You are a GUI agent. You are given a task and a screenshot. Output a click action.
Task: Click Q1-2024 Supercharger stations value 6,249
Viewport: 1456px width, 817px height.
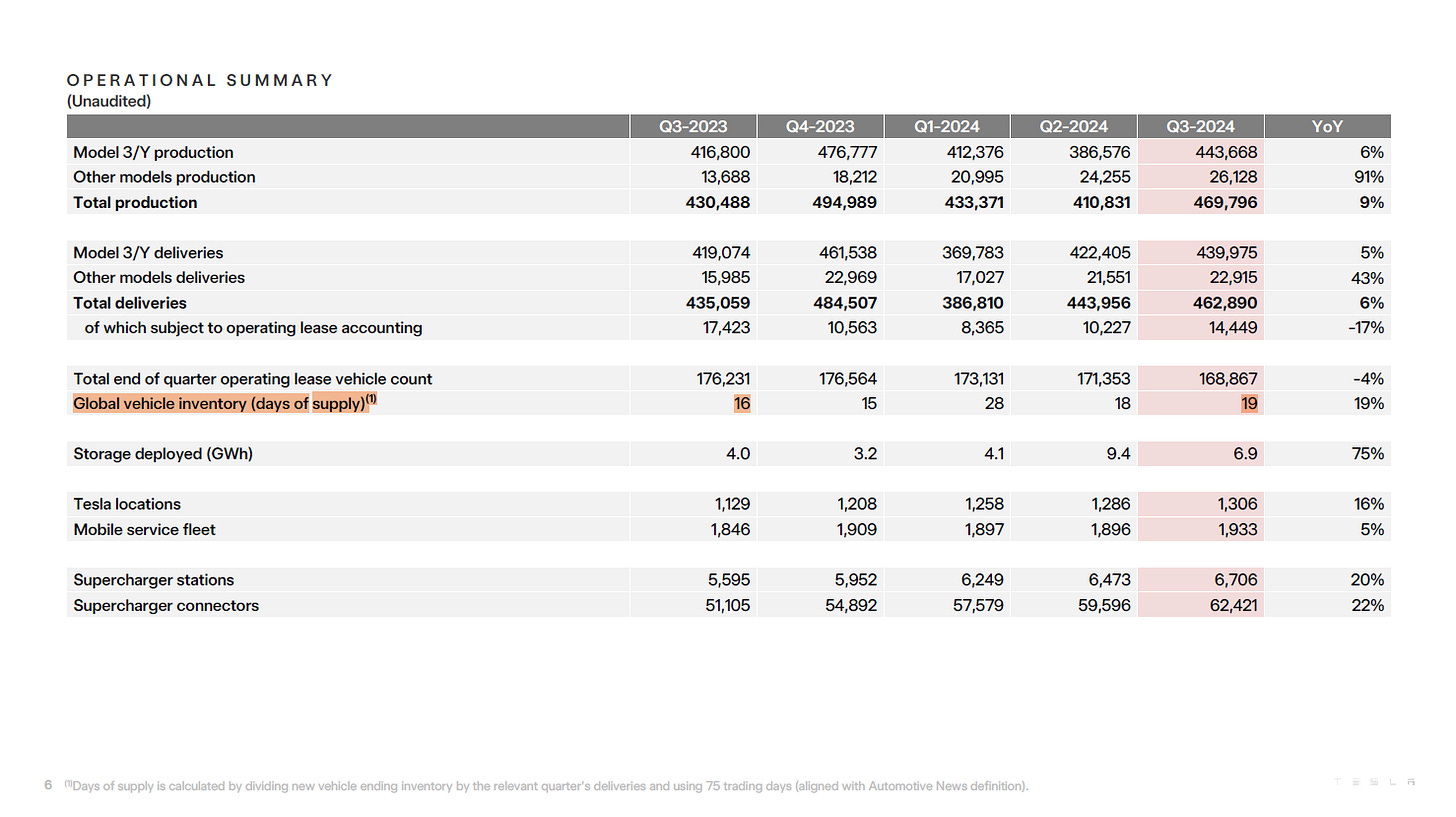coord(982,580)
